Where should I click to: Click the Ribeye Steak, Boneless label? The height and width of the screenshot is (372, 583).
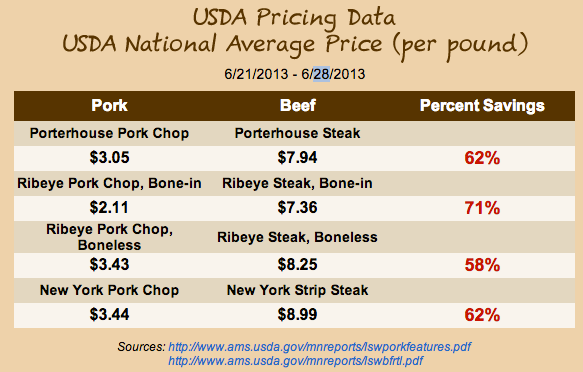click(297, 237)
